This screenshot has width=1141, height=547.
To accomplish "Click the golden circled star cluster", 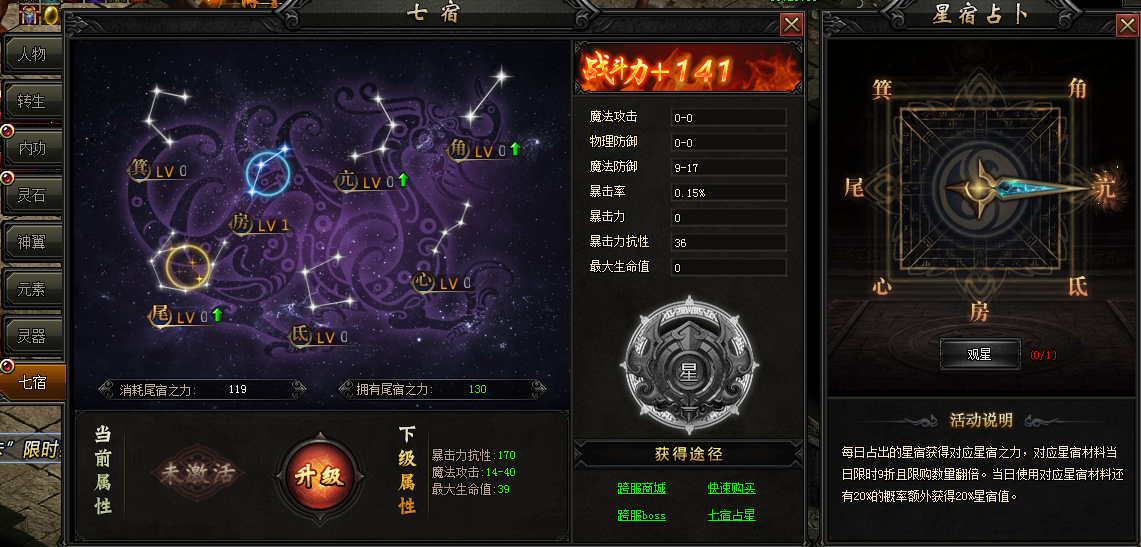I will point(188,265).
